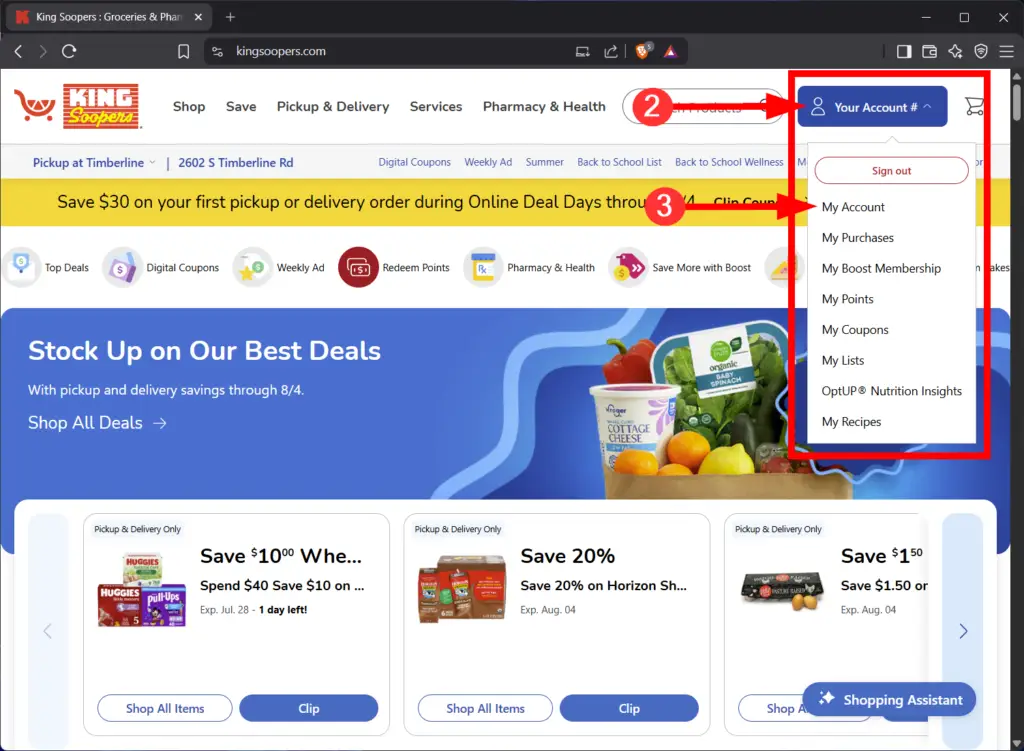Viewport: 1024px width, 751px height.
Task: Click the product search field
Action: 703,106
